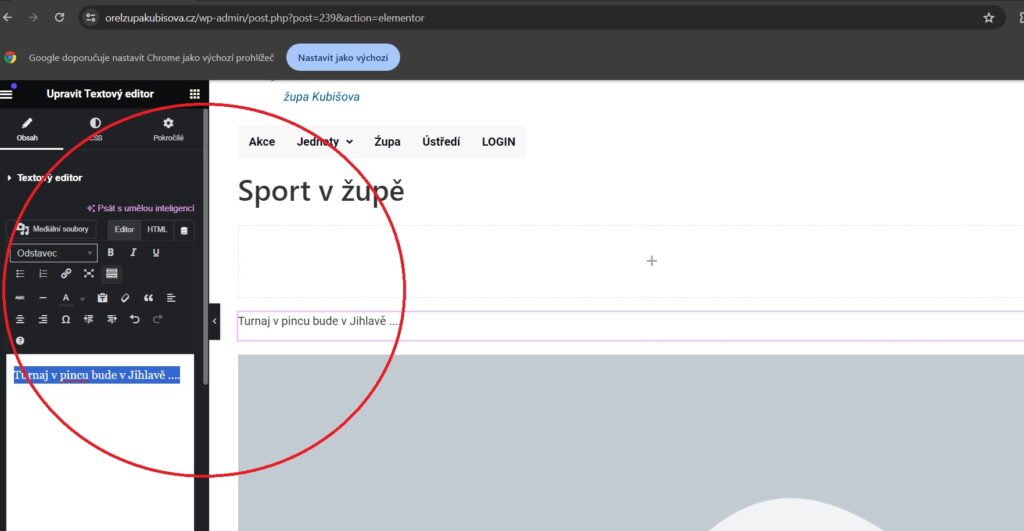
Task: Open dynamic tags database icon
Action: click(x=184, y=230)
